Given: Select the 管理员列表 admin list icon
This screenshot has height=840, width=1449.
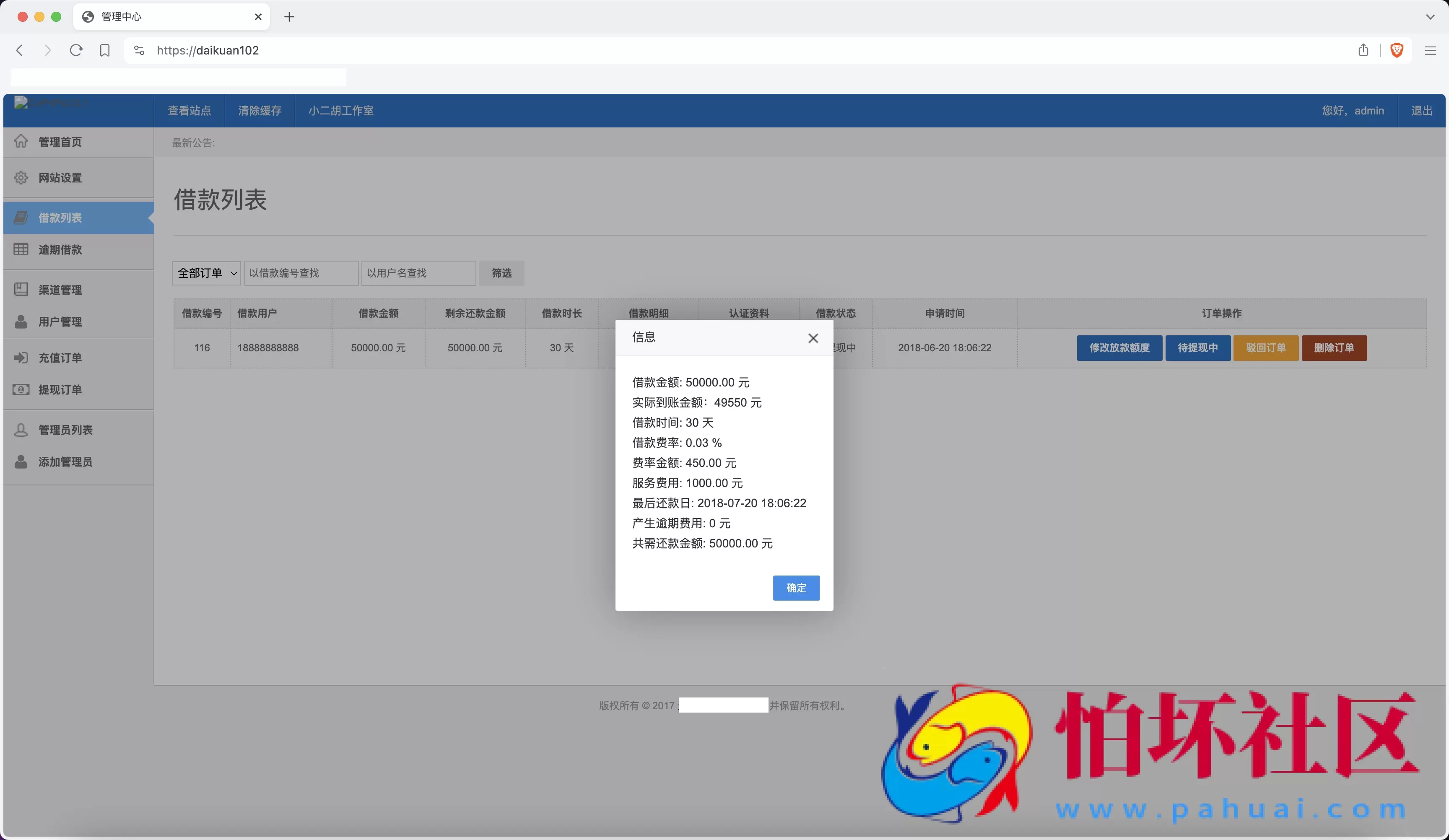Looking at the screenshot, I should (21, 430).
